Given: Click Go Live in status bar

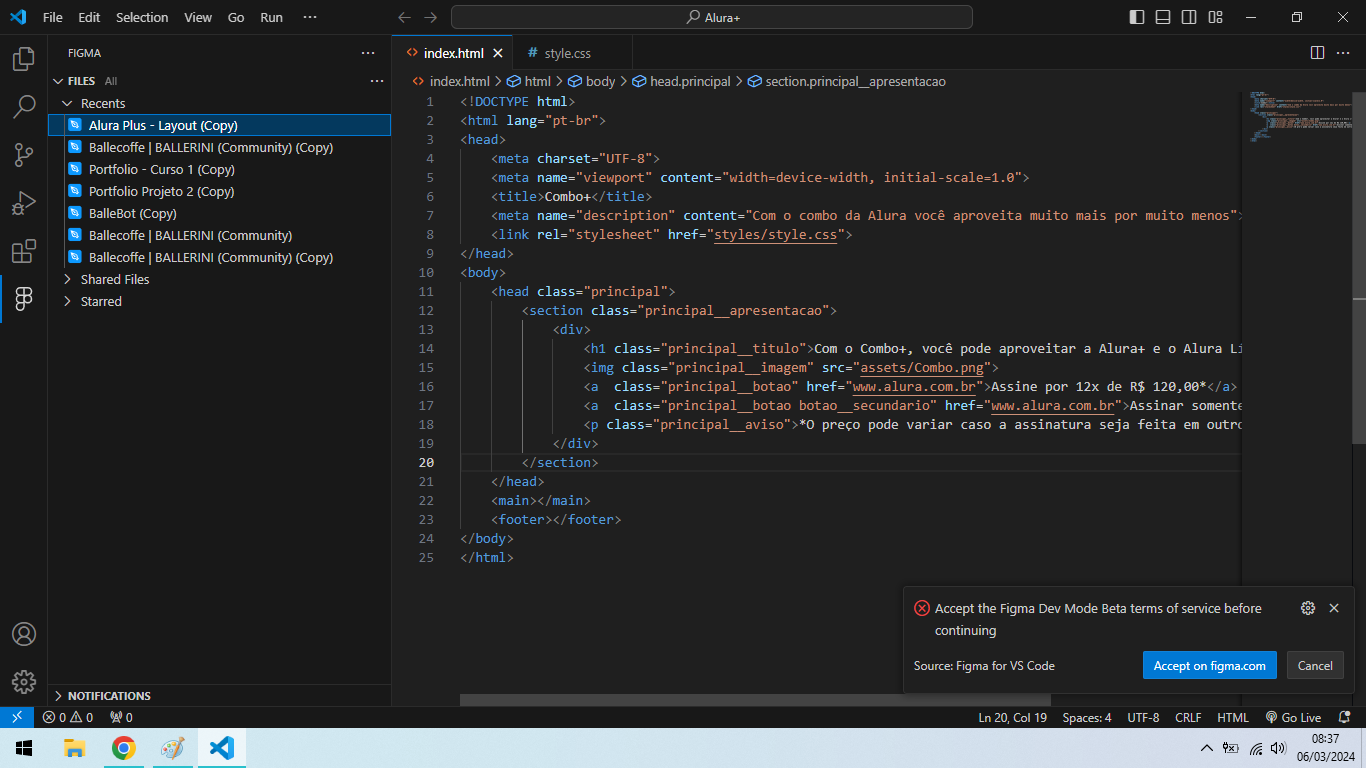Looking at the screenshot, I should [1293, 717].
